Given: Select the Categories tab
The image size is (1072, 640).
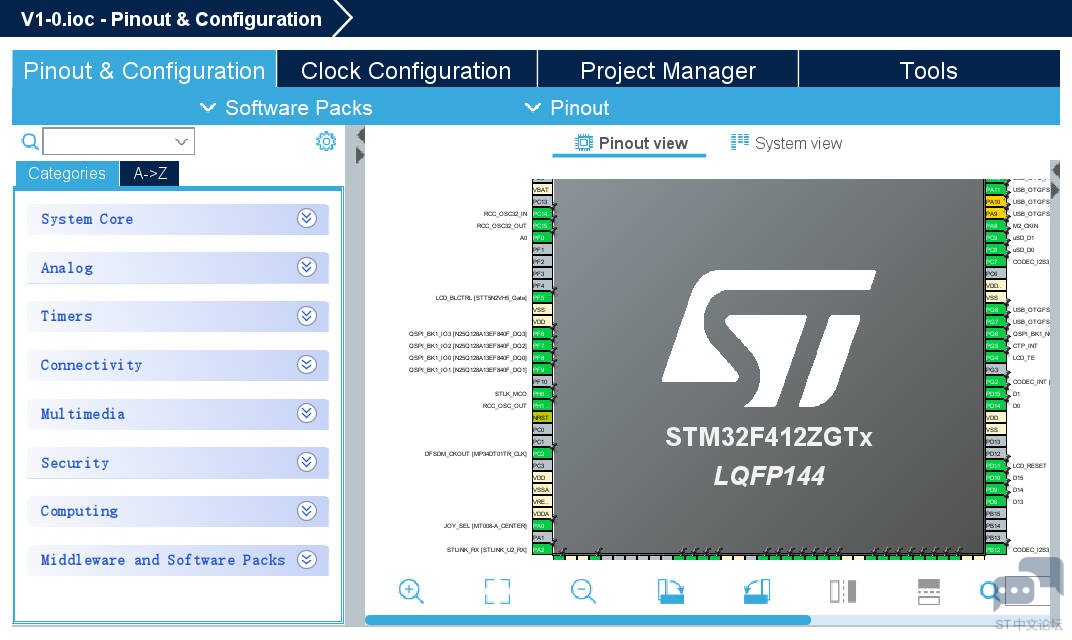Looking at the screenshot, I should (x=67, y=173).
